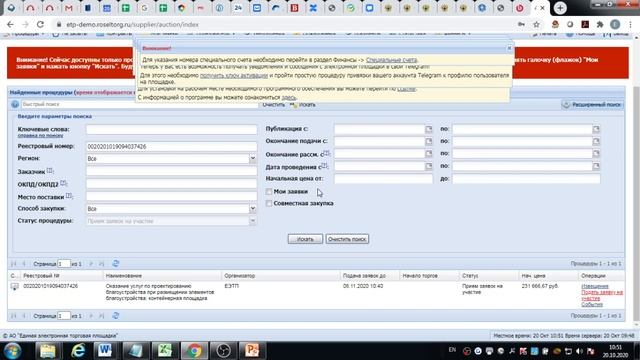
Task: Go back using the browser back arrow
Action: click(x=10, y=24)
